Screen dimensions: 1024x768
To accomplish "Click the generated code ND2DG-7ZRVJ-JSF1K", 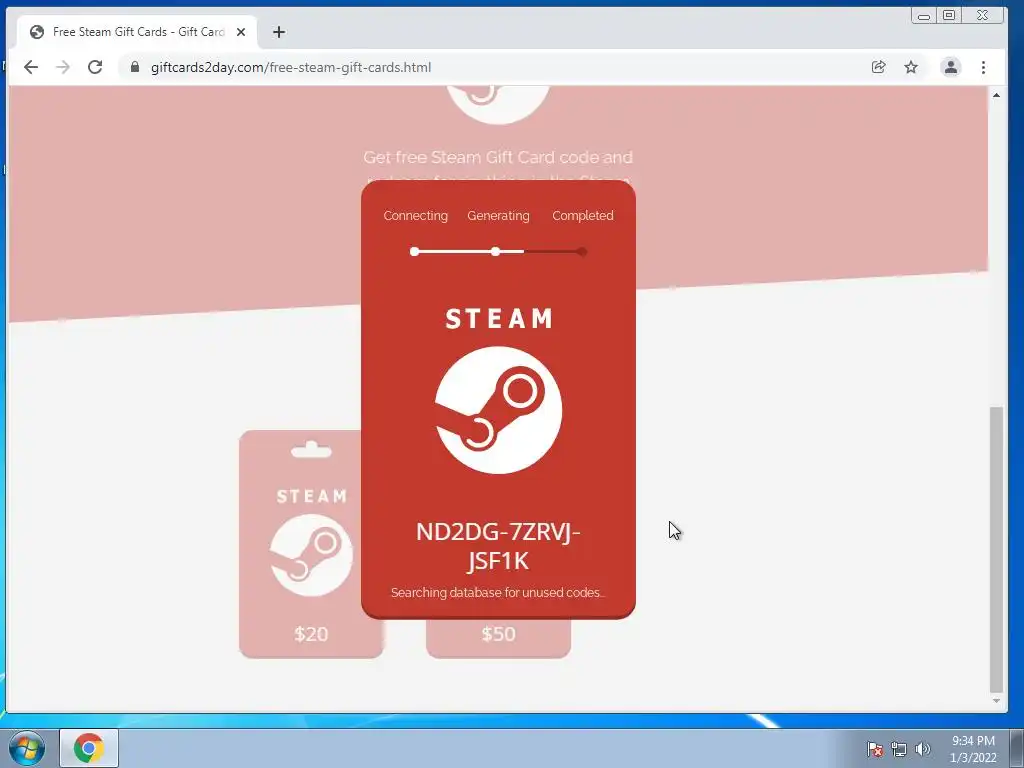I will pyautogui.click(x=498, y=546).
